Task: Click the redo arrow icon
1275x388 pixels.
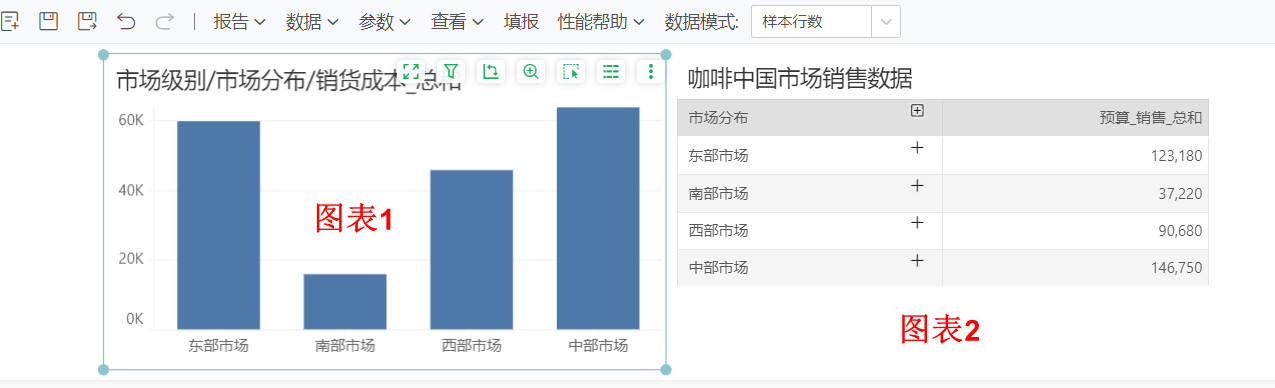Action: (x=164, y=21)
